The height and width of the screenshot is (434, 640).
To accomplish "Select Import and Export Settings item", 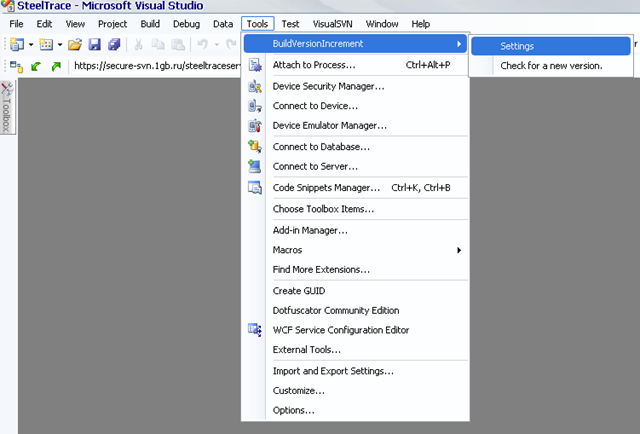I will (x=355, y=371).
